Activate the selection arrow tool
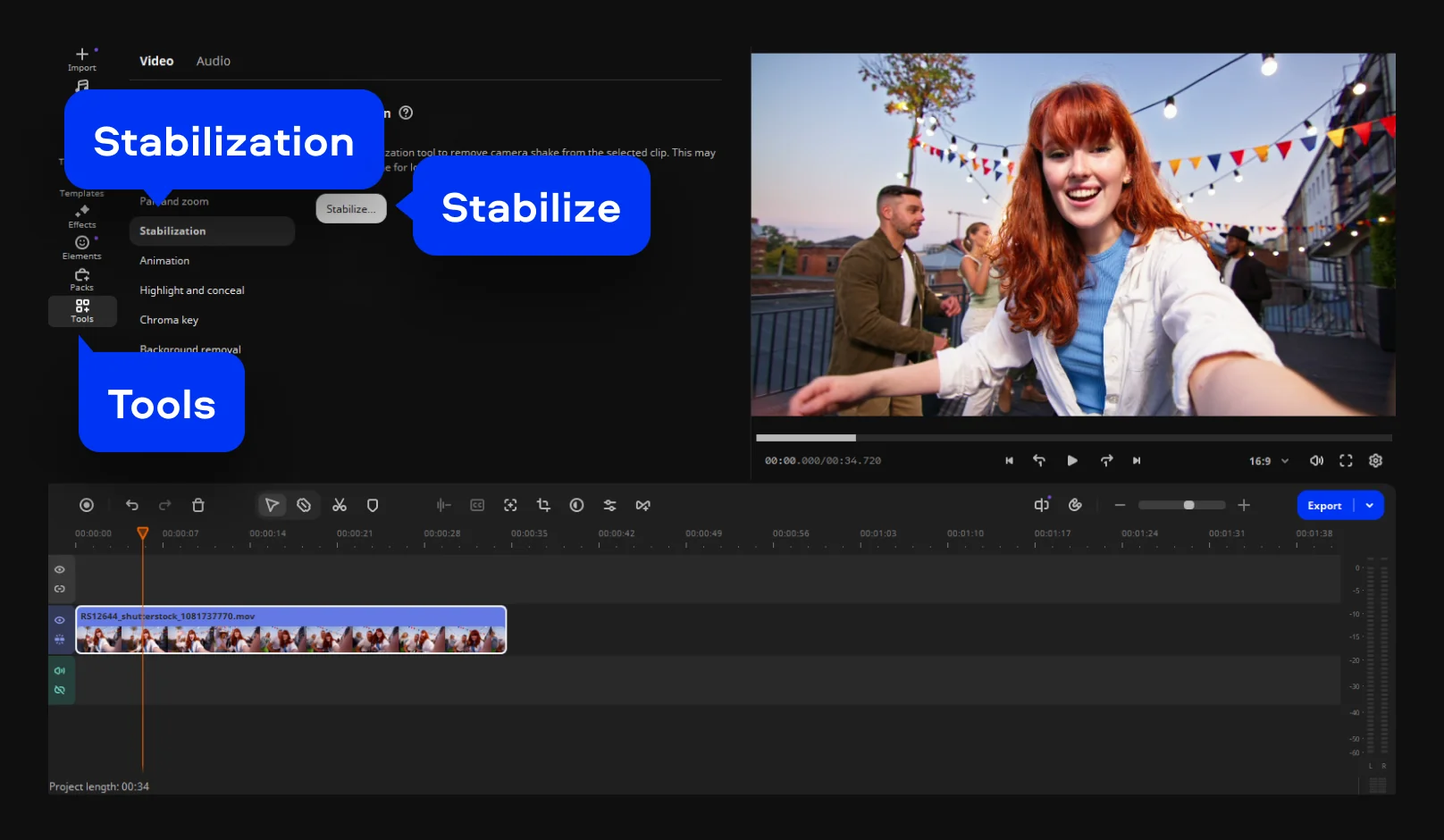The height and width of the screenshot is (840, 1444). pos(272,505)
